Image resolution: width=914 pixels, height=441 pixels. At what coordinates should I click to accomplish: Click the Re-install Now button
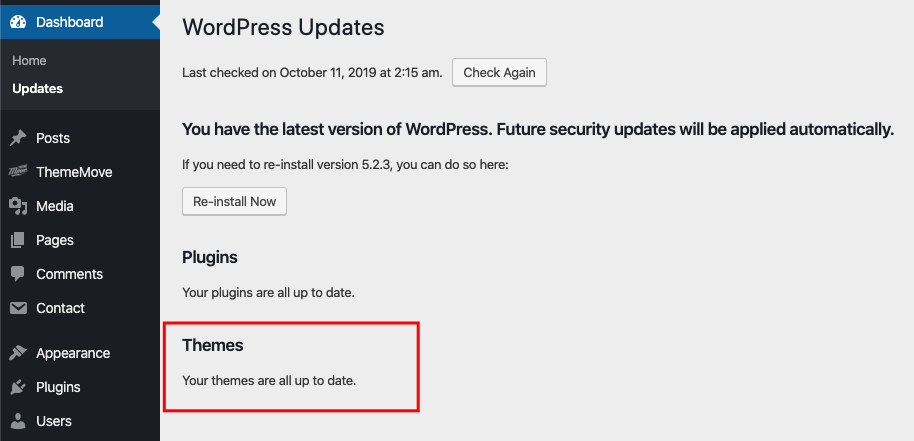pyautogui.click(x=235, y=201)
